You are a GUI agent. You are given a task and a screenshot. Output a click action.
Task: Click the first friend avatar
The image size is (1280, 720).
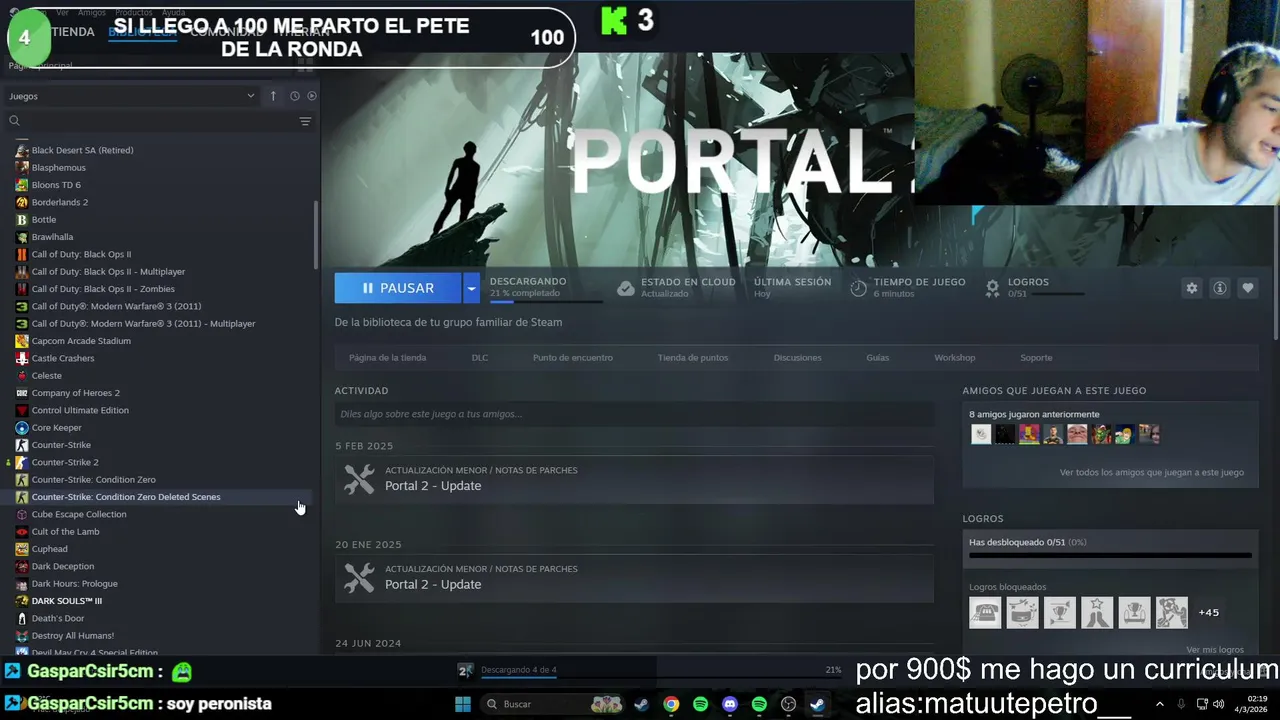point(981,434)
